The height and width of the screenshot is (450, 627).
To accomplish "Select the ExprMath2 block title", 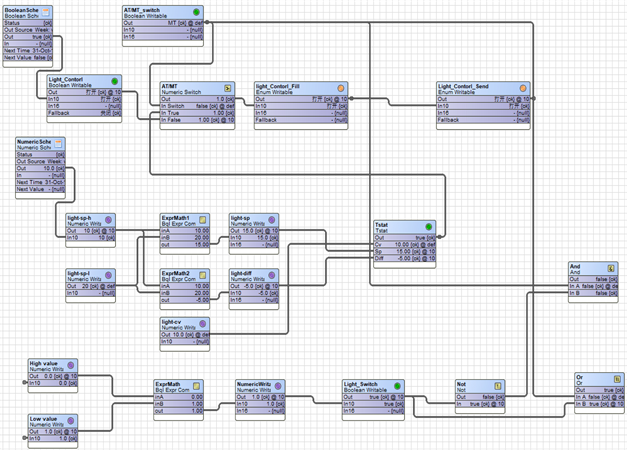I will pyautogui.click(x=178, y=272).
